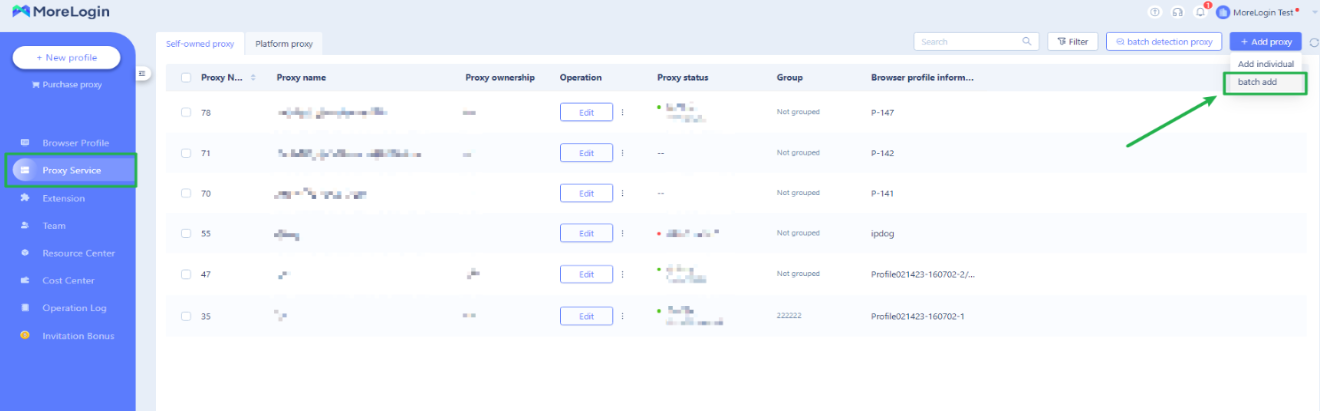Click the refresh icon beside Add proxy
Viewport: 1321px width, 412px height.
tap(1313, 42)
